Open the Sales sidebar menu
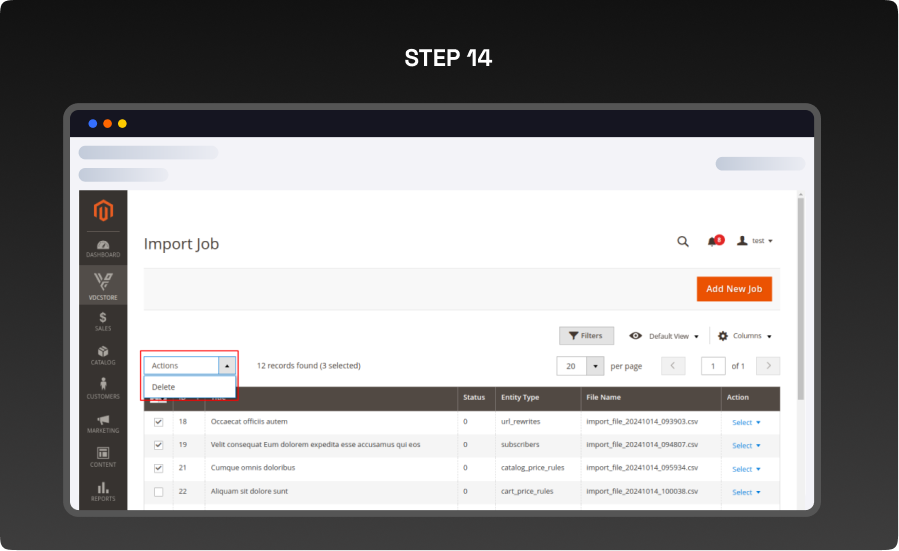The height and width of the screenshot is (551, 899). pos(103,321)
